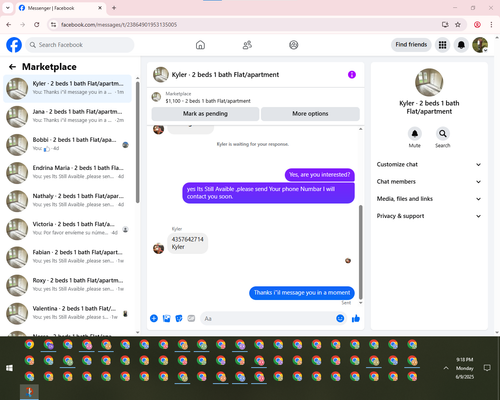
Task: Select the Messenger | Facebook tab
Action: (61, 8)
